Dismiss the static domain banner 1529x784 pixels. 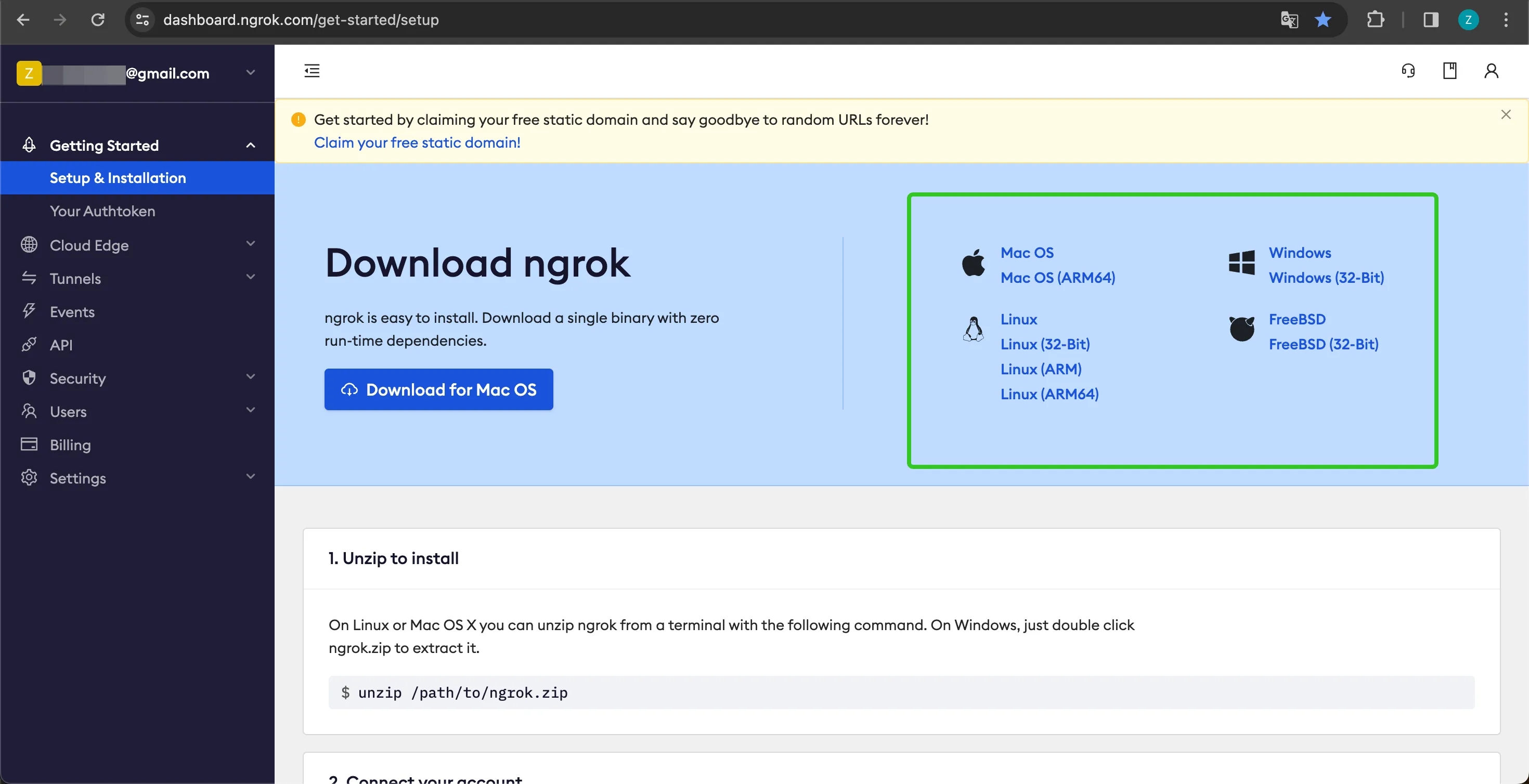(1505, 114)
